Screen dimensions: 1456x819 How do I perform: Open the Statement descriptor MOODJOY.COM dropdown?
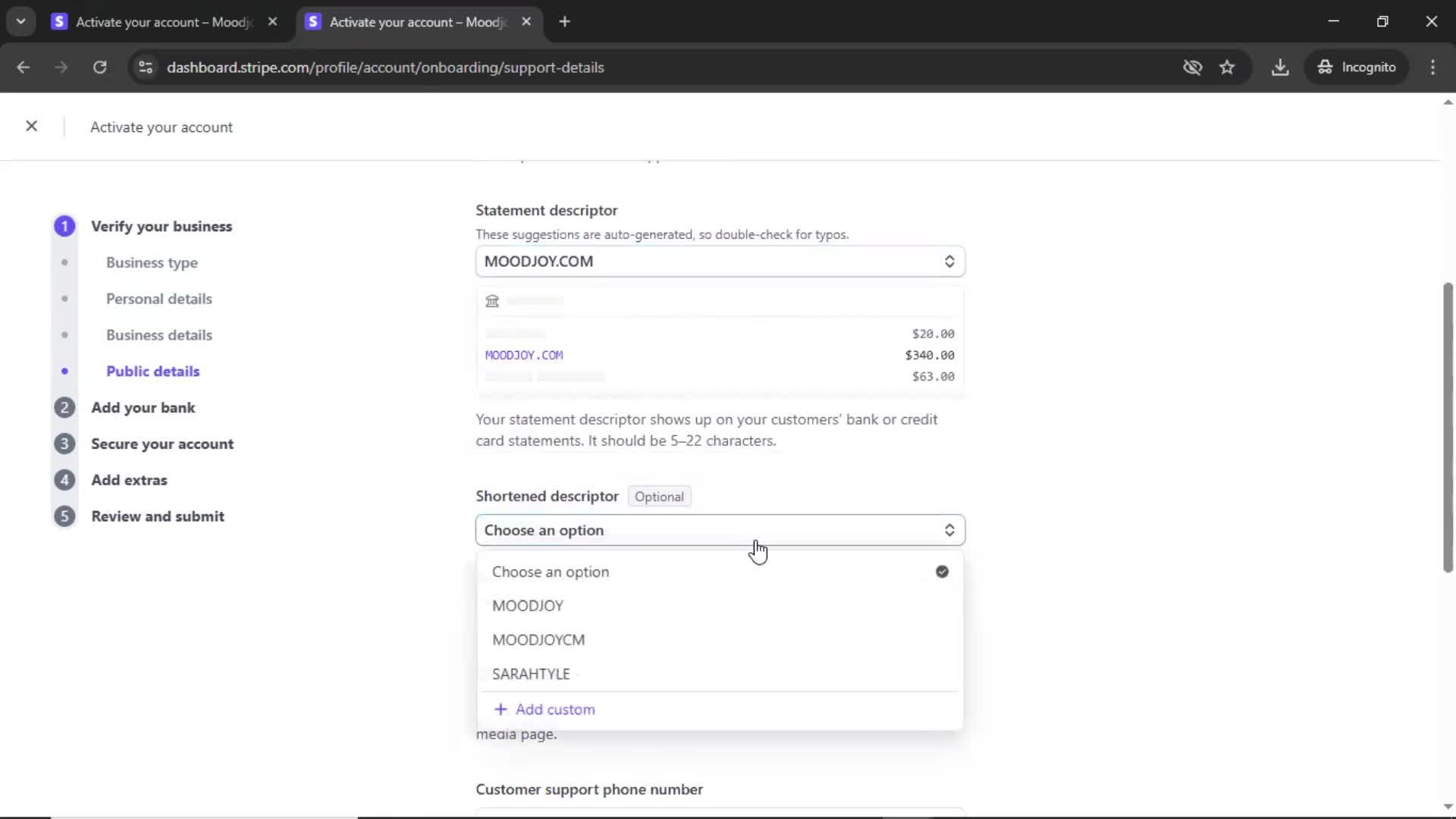(x=719, y=262)
